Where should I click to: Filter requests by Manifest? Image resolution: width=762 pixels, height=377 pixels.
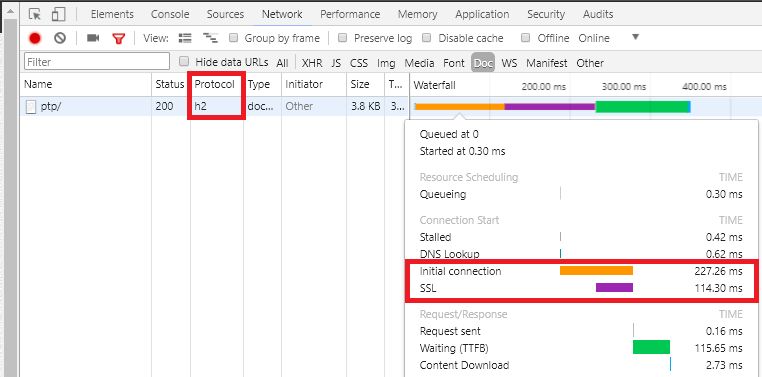pos(547,63)
